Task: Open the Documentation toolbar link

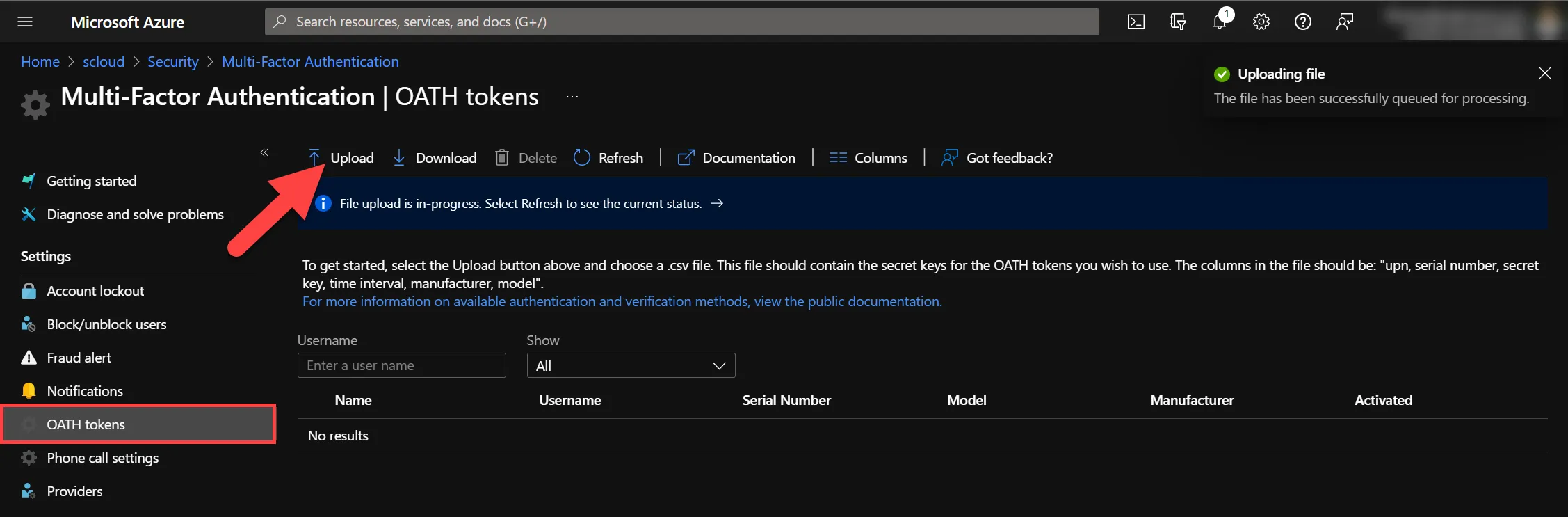Action: pyautogui.click(x=736, y=158)
